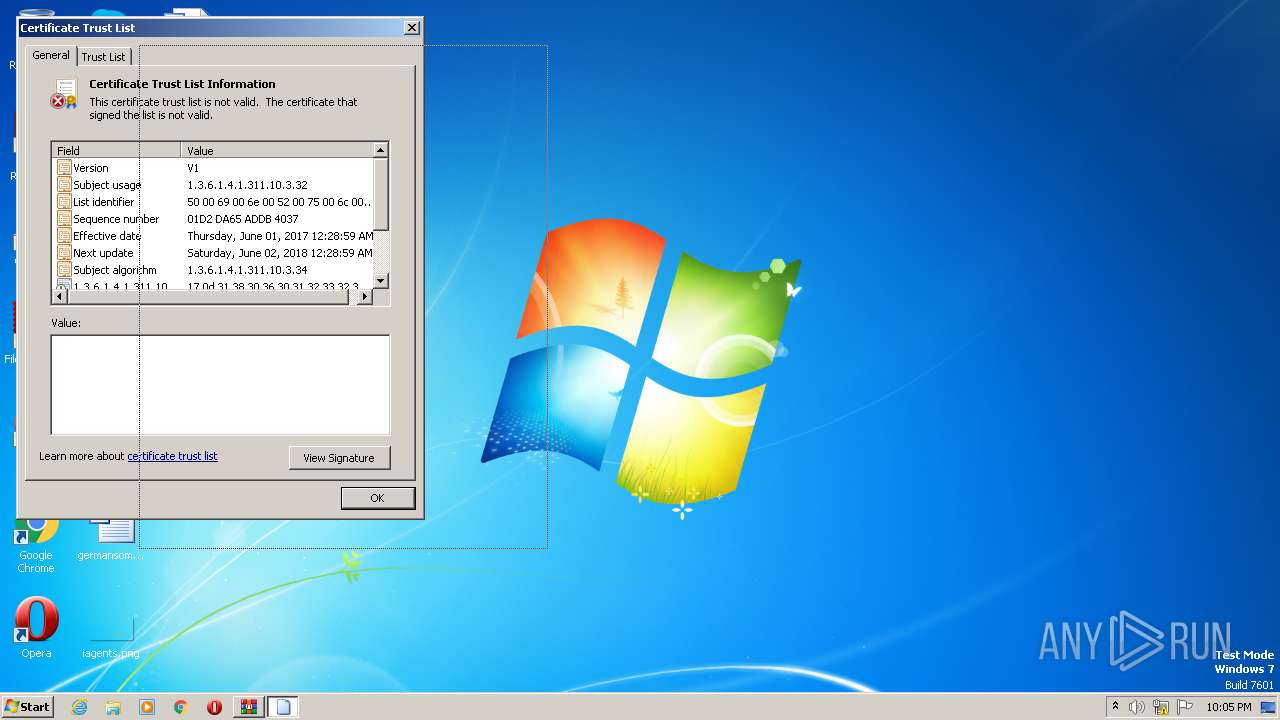1280x720 pixels.
Task: Click the June 02, 2018 date value
Action: (280, 253)
